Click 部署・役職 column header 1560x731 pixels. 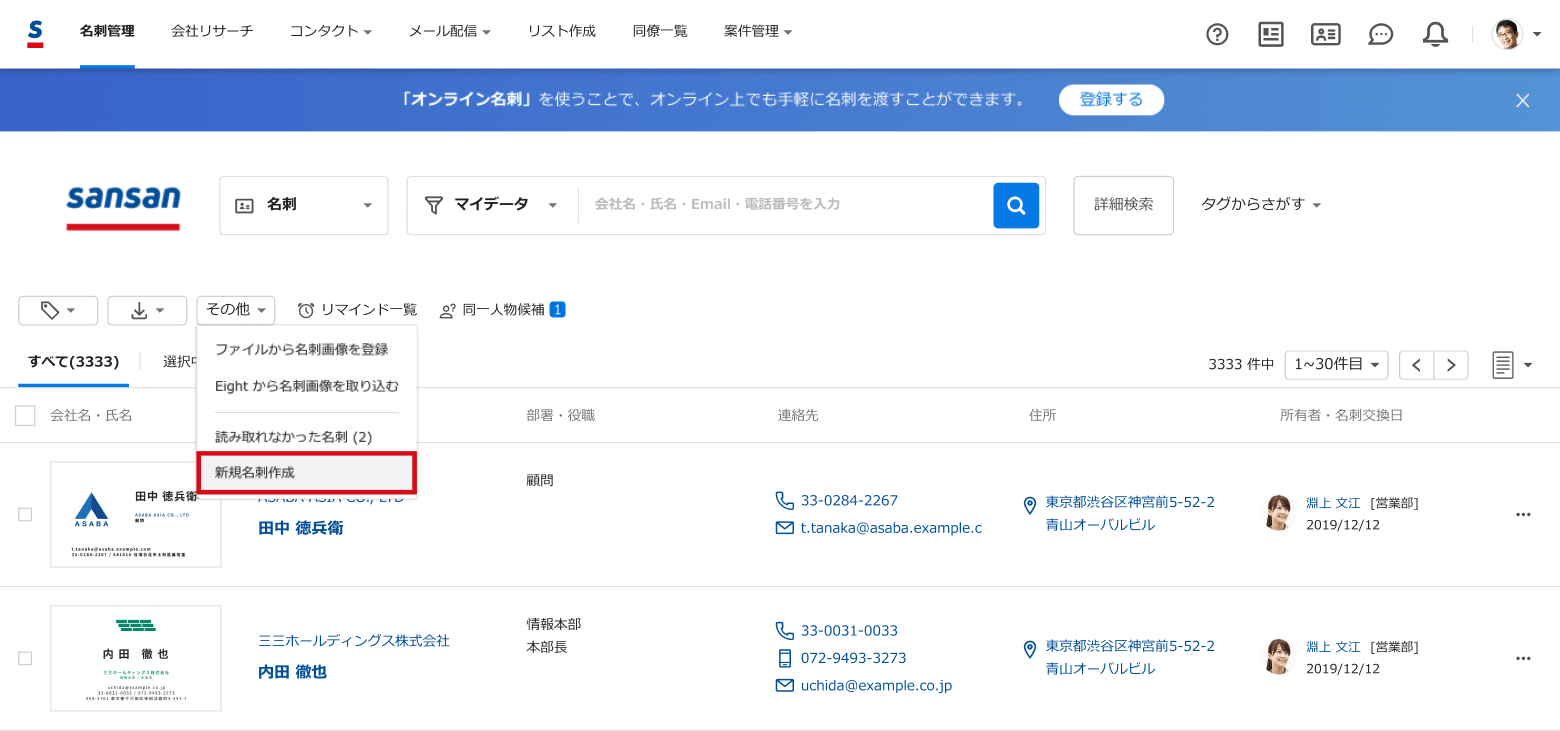coord(561,415)
